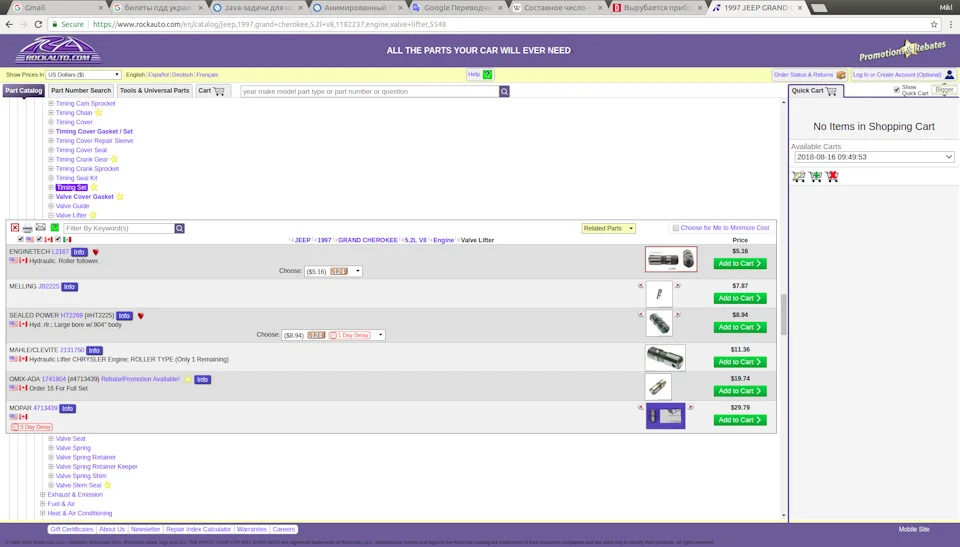The width and height of the screenshot is (960, 547).
Task: Click the parts list vertical scrollbar thumb
Action: pyautogui.click(x=783, y=314)
